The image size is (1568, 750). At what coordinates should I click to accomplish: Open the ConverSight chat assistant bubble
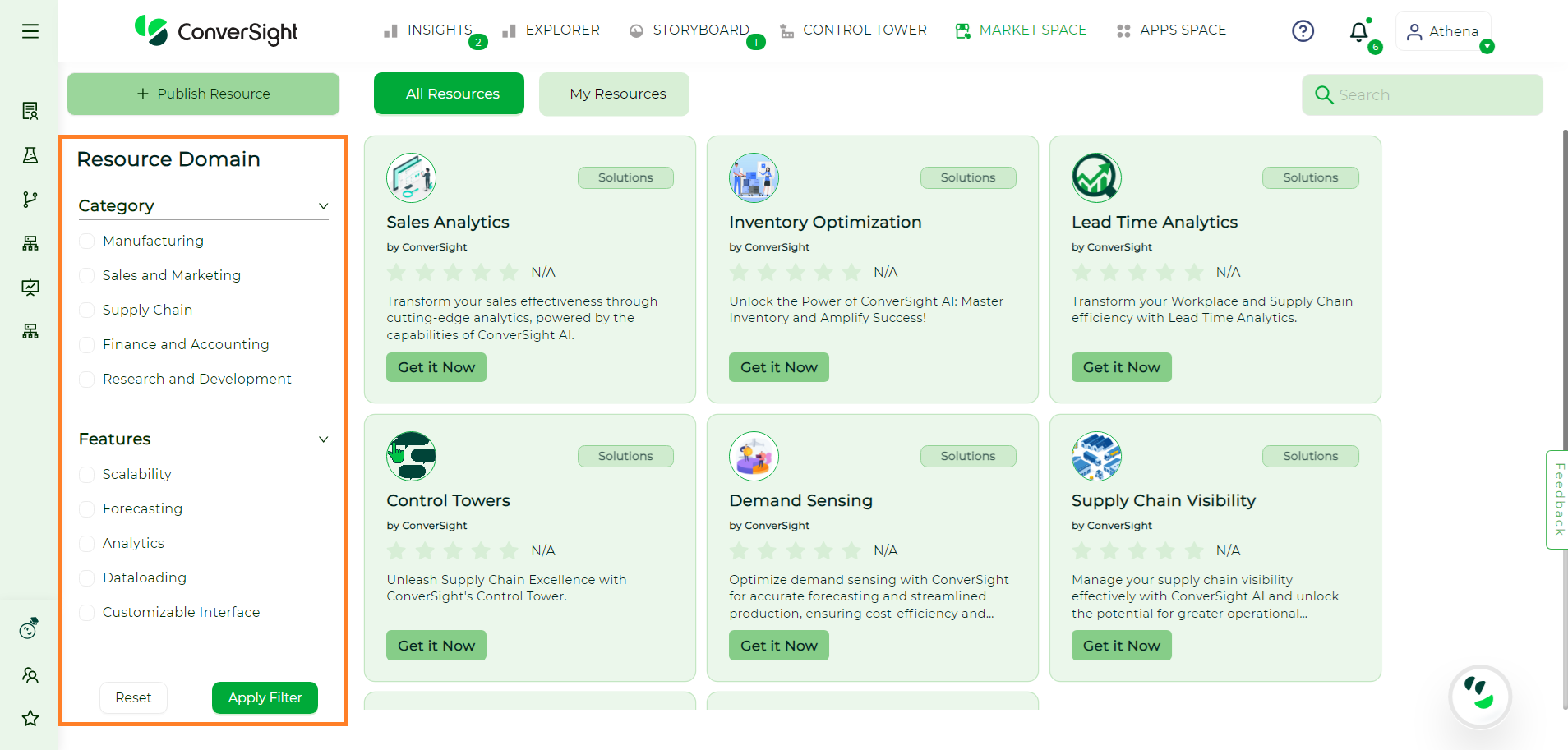coord(1480,697)
